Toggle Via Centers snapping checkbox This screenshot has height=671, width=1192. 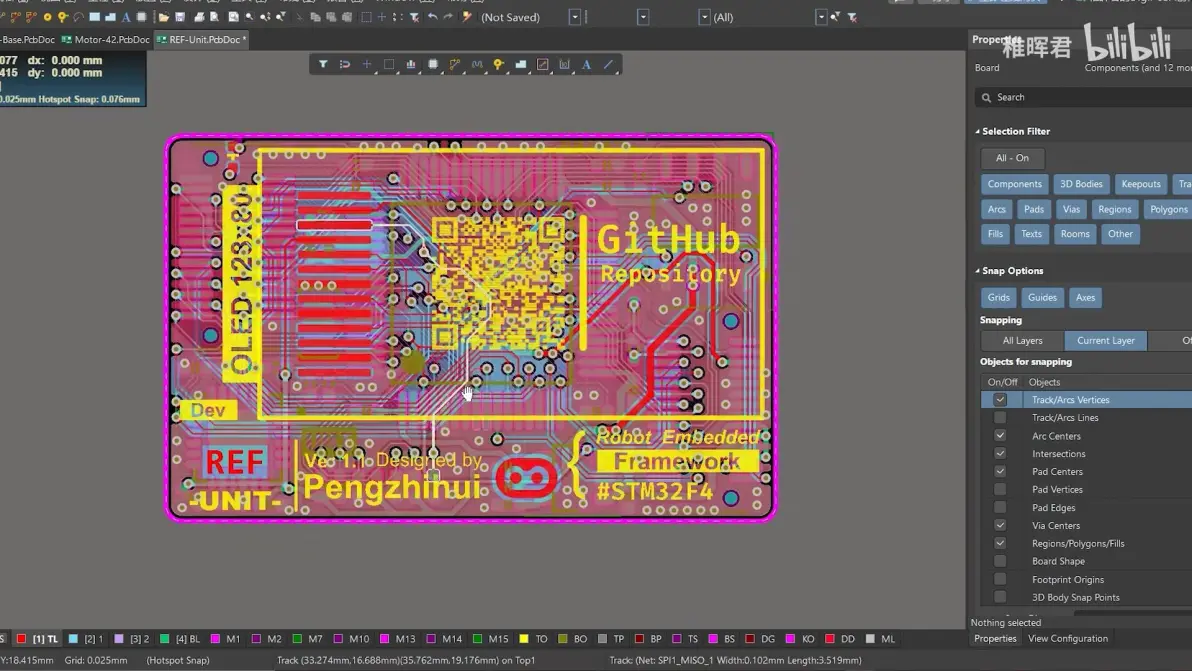[x=1000, y=525]
